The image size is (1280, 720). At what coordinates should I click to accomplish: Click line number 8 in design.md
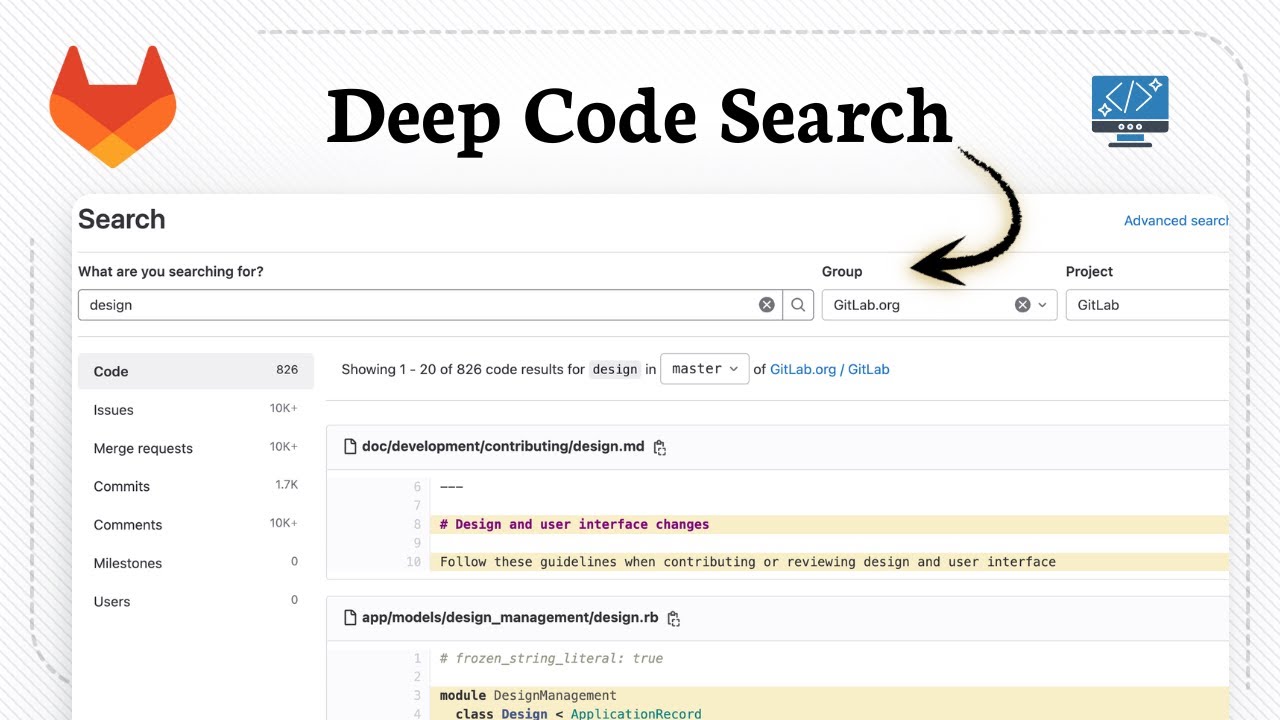tap(417, 524)
